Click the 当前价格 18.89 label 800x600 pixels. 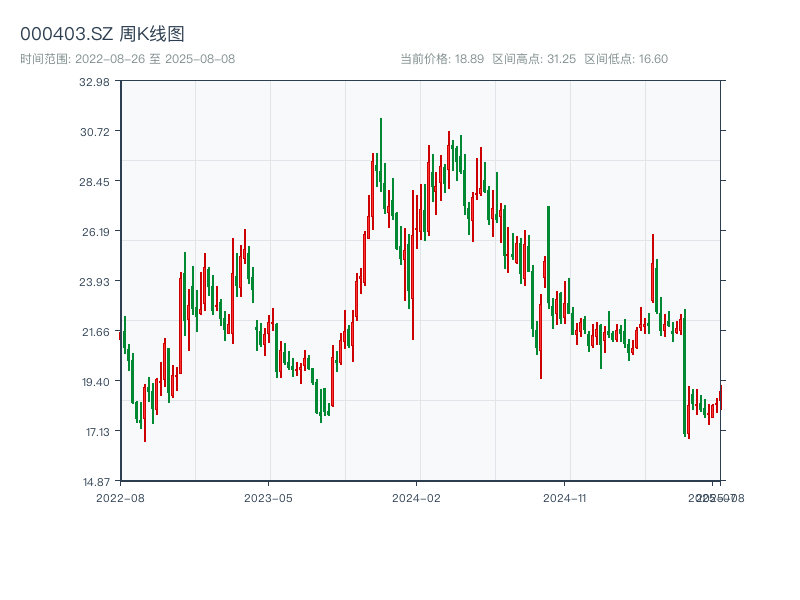(x=442, y=59)
